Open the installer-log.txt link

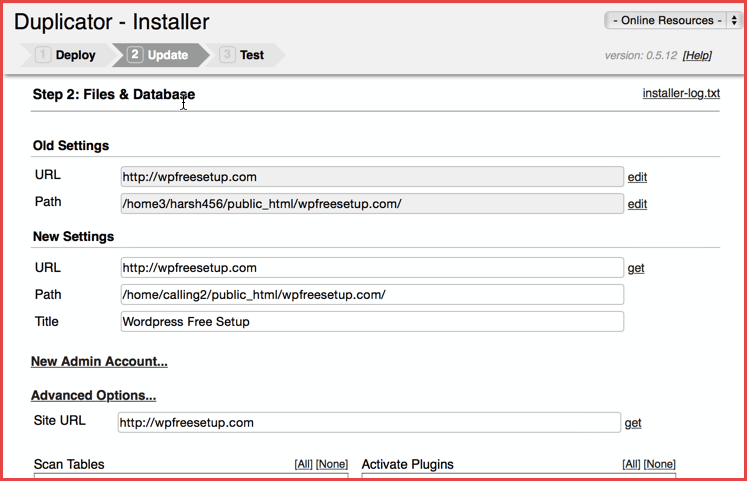pos(681,93)
